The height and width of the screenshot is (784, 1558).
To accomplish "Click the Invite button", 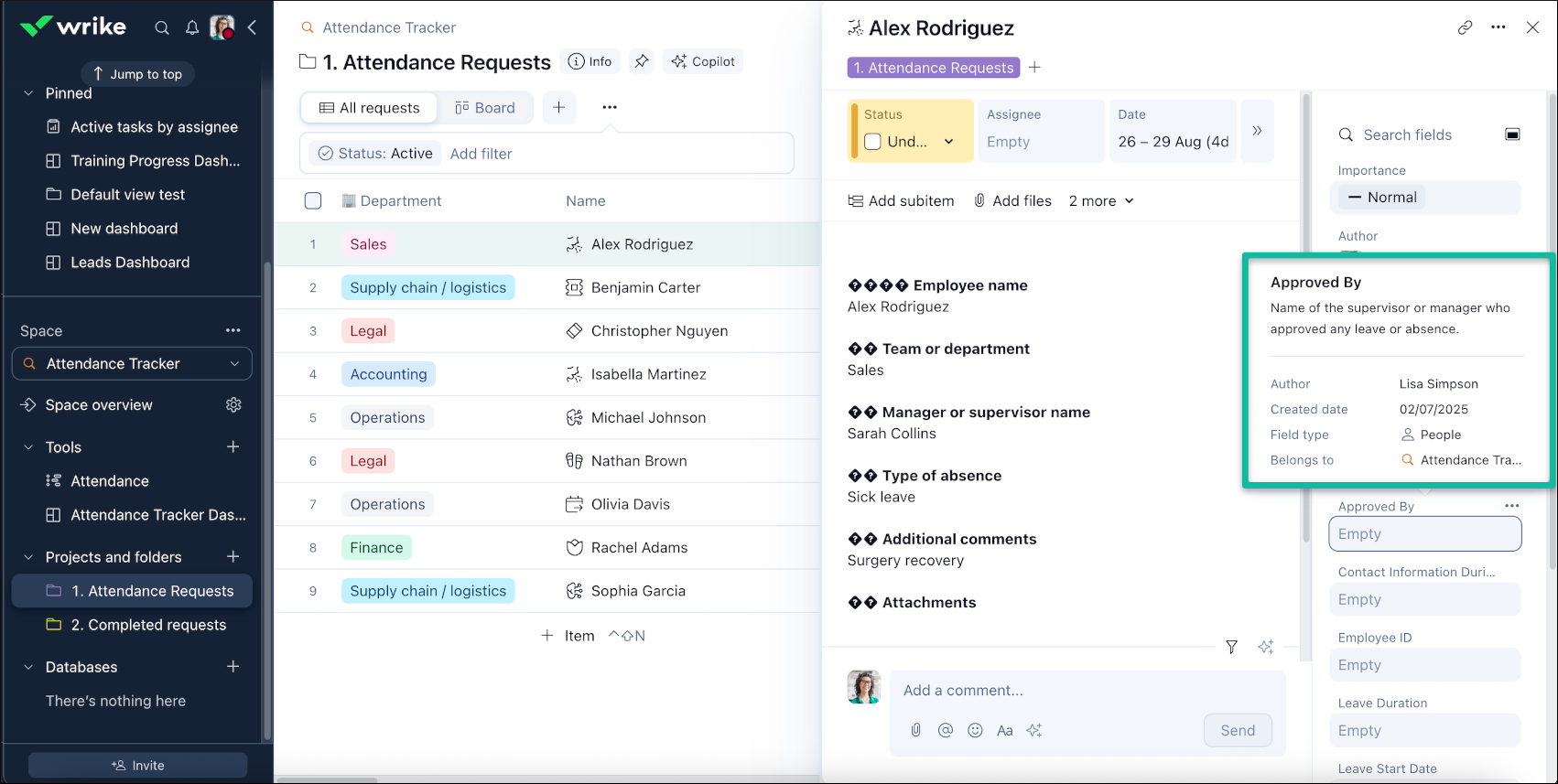I will click(137, 765).
